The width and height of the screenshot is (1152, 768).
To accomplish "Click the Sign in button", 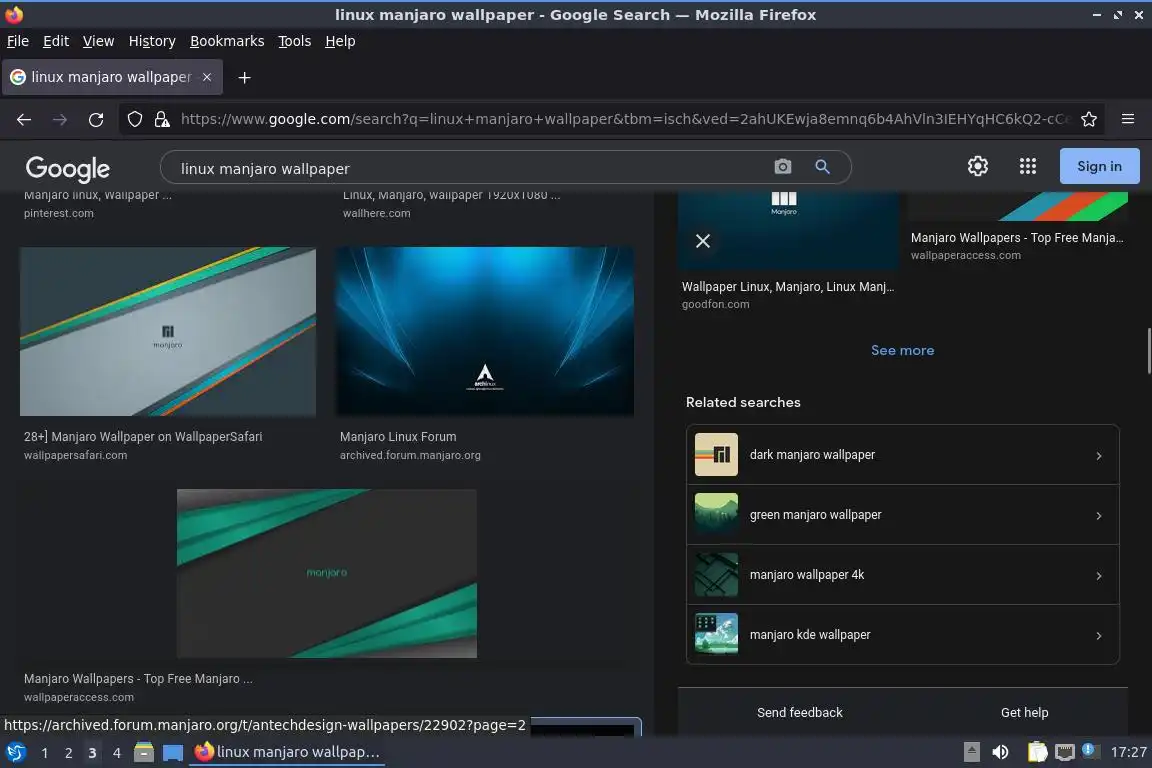I will (x=1099, y=166).
